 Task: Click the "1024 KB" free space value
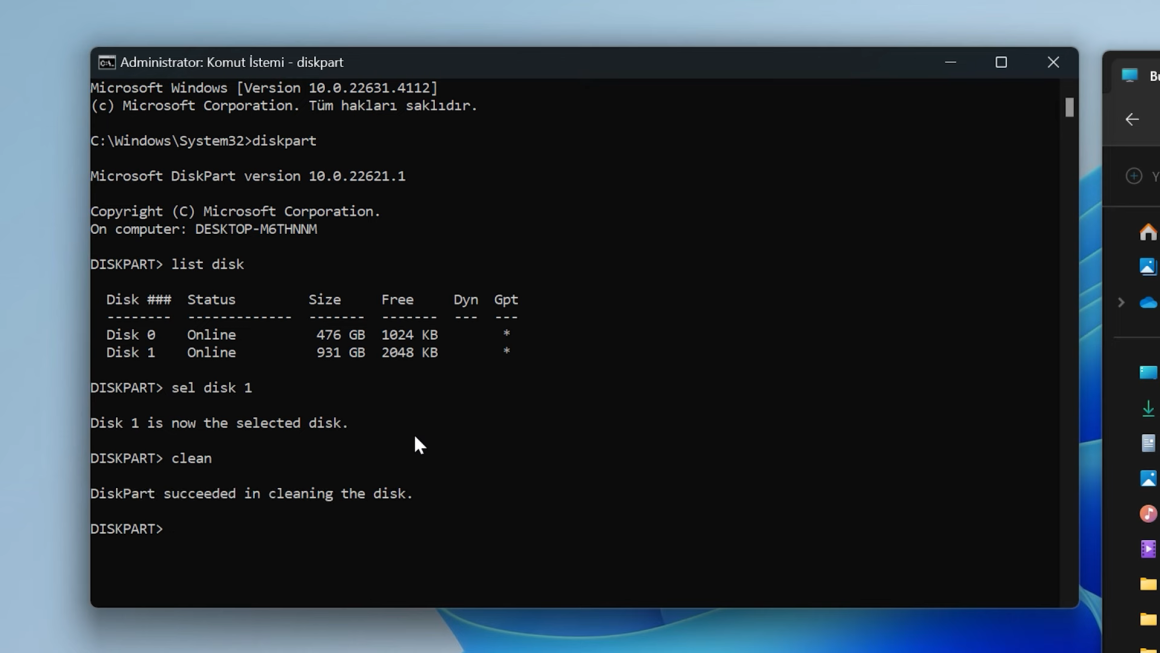409,335
